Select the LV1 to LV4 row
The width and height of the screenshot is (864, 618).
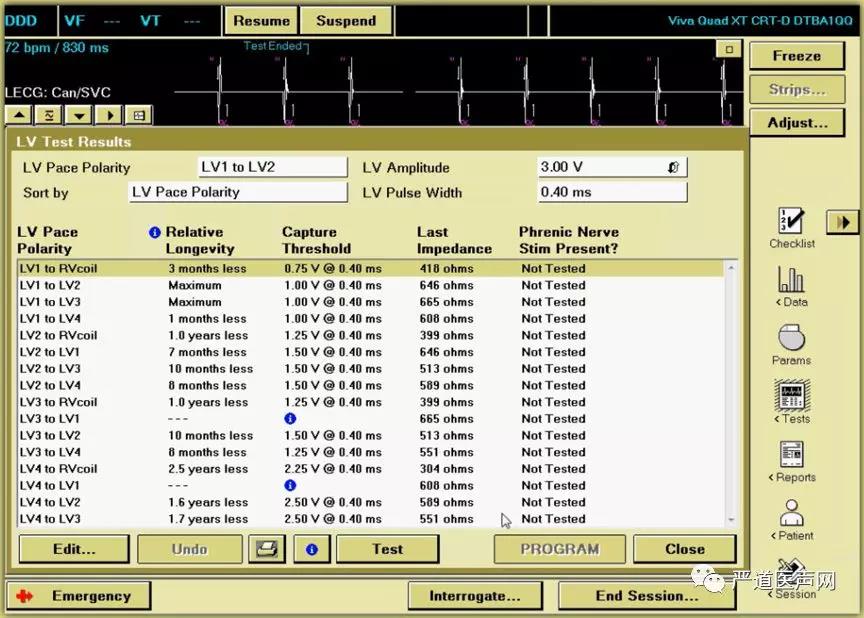click(371, 319)
